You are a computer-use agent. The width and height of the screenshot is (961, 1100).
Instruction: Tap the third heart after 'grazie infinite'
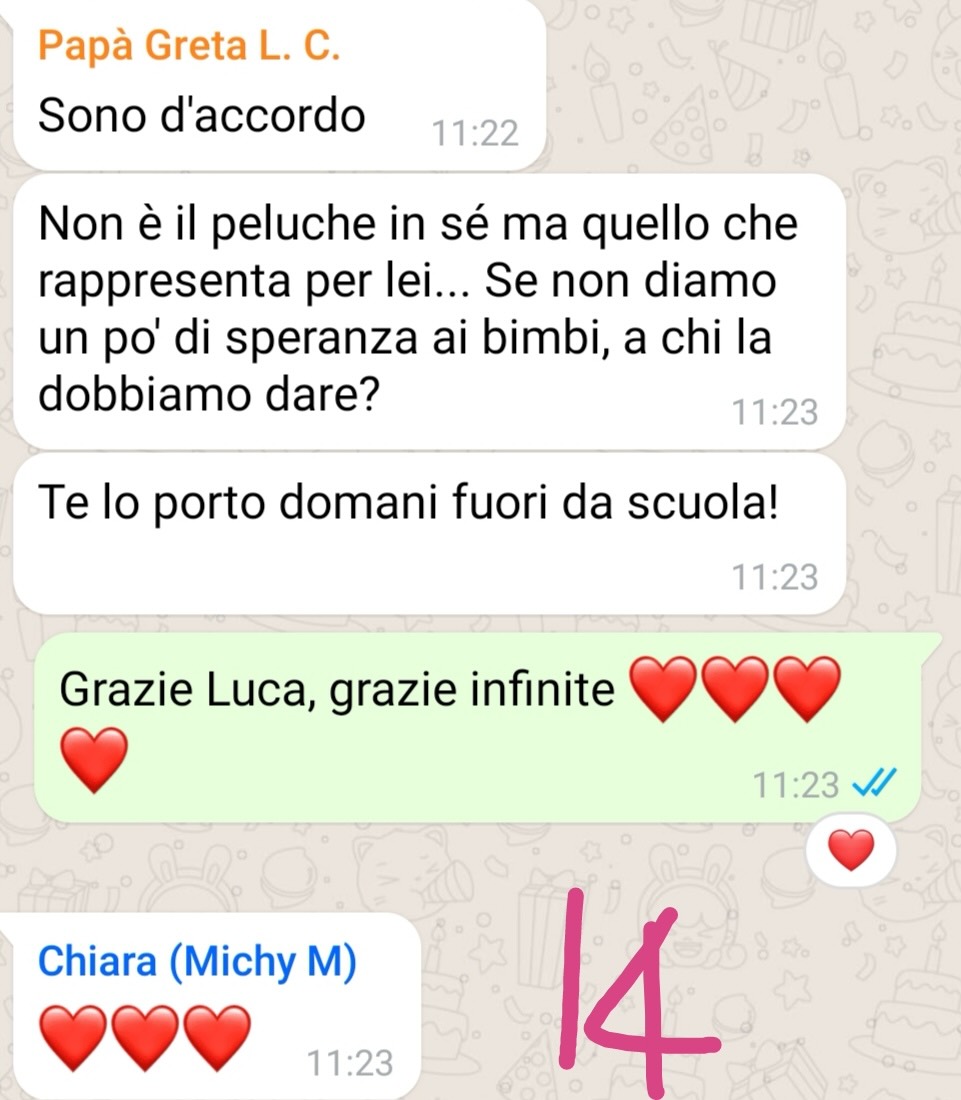807,689
